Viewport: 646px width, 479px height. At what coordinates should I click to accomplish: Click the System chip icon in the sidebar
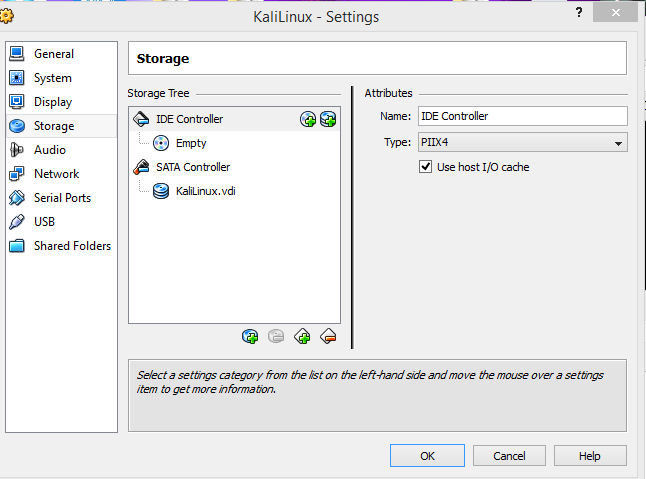click(17, 78)
